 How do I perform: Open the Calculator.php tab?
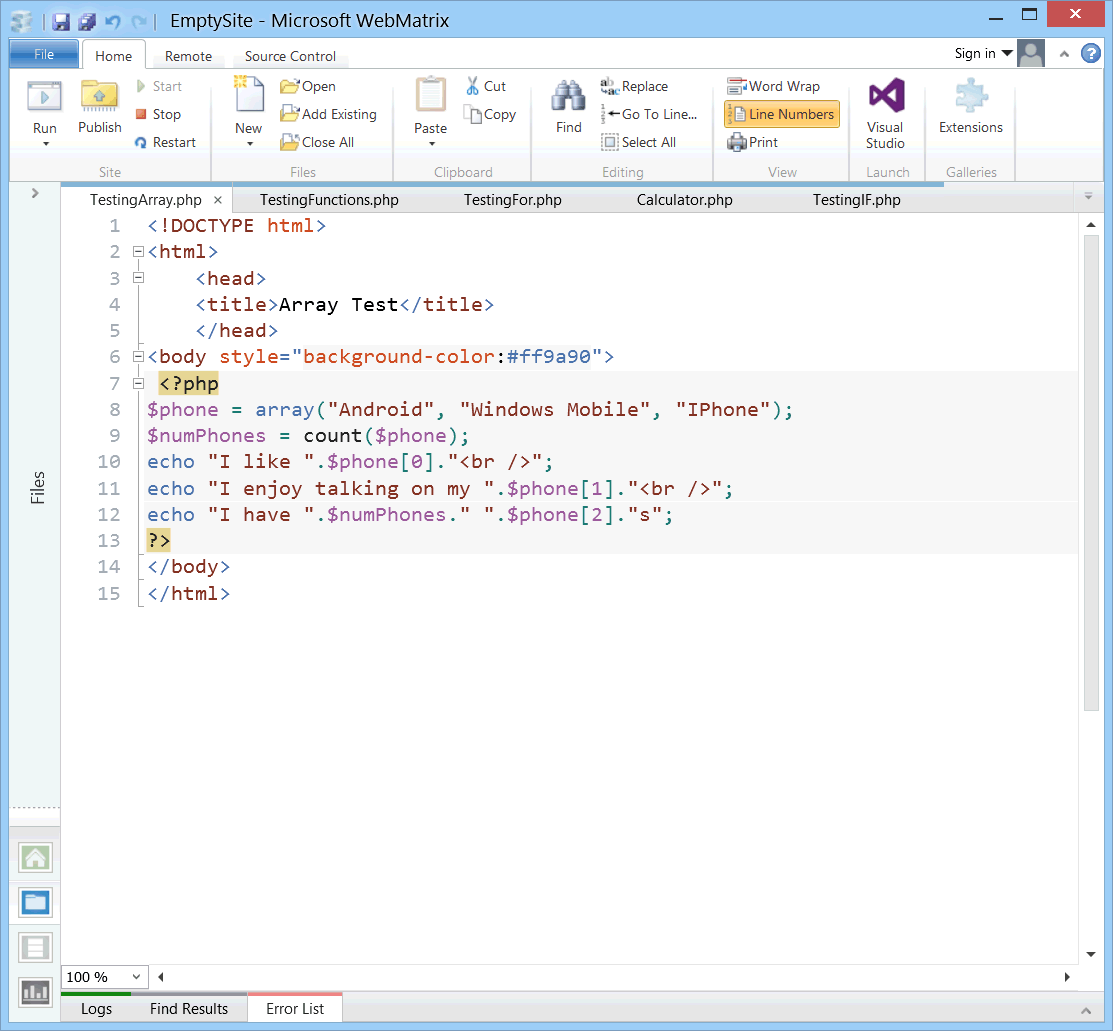684,200
